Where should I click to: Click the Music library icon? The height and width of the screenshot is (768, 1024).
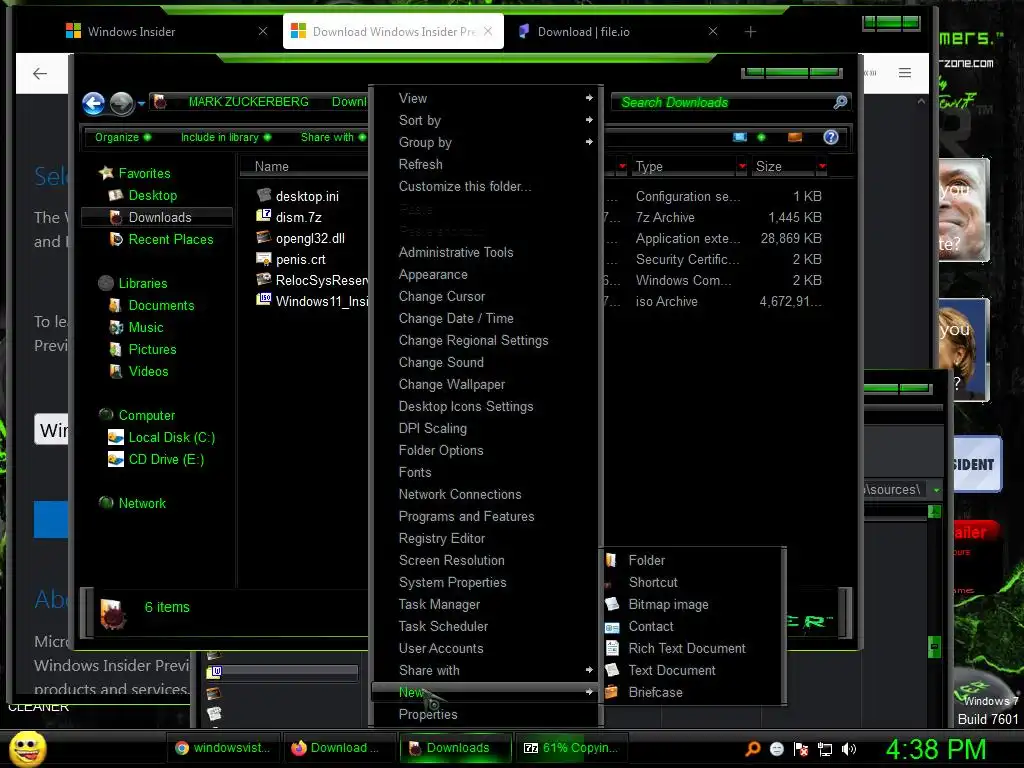(x=116, y=327)
